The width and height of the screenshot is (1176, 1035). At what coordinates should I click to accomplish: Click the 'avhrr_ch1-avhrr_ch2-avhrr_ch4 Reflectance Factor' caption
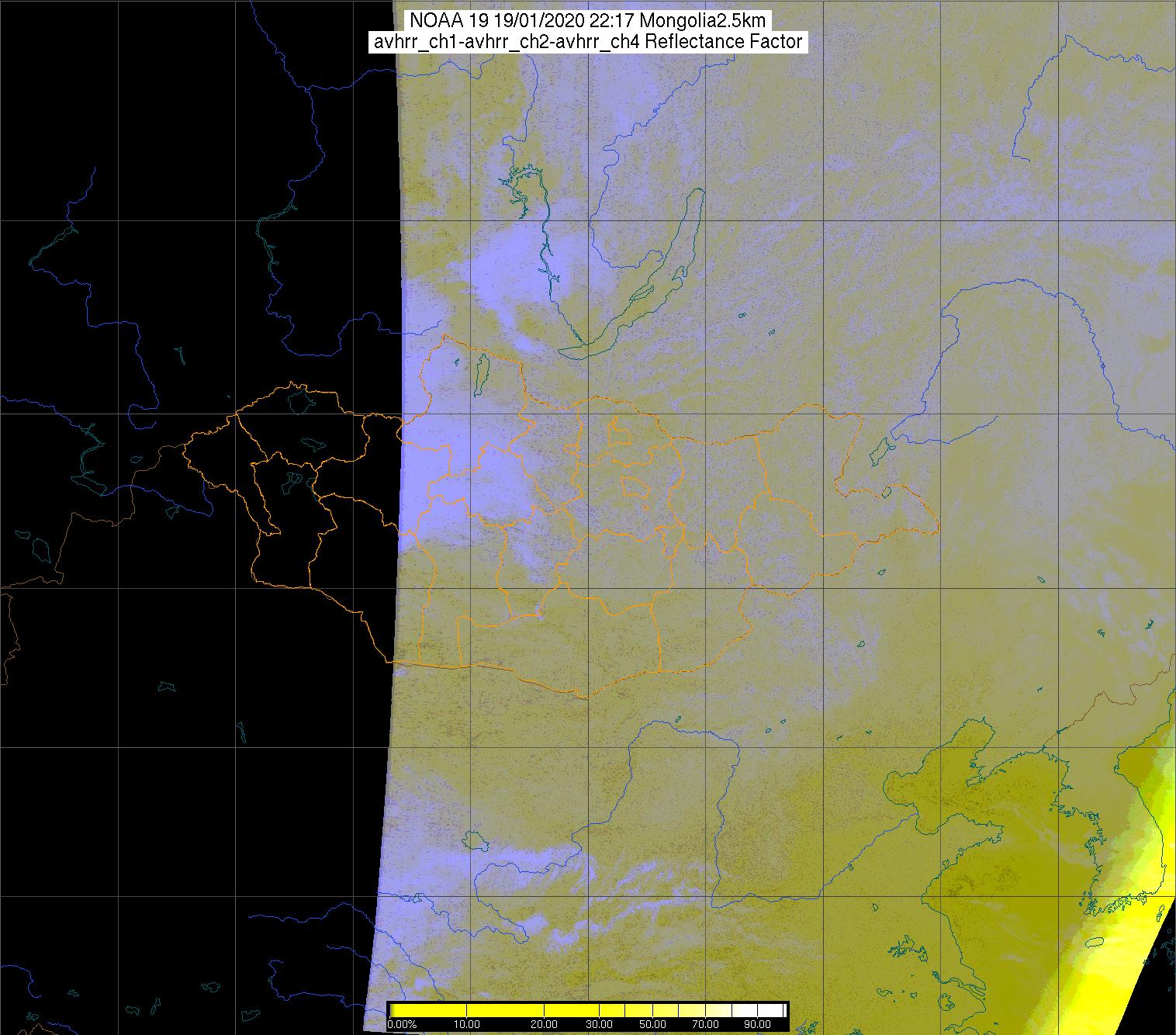pyautogui.click(x=588, y=42)
